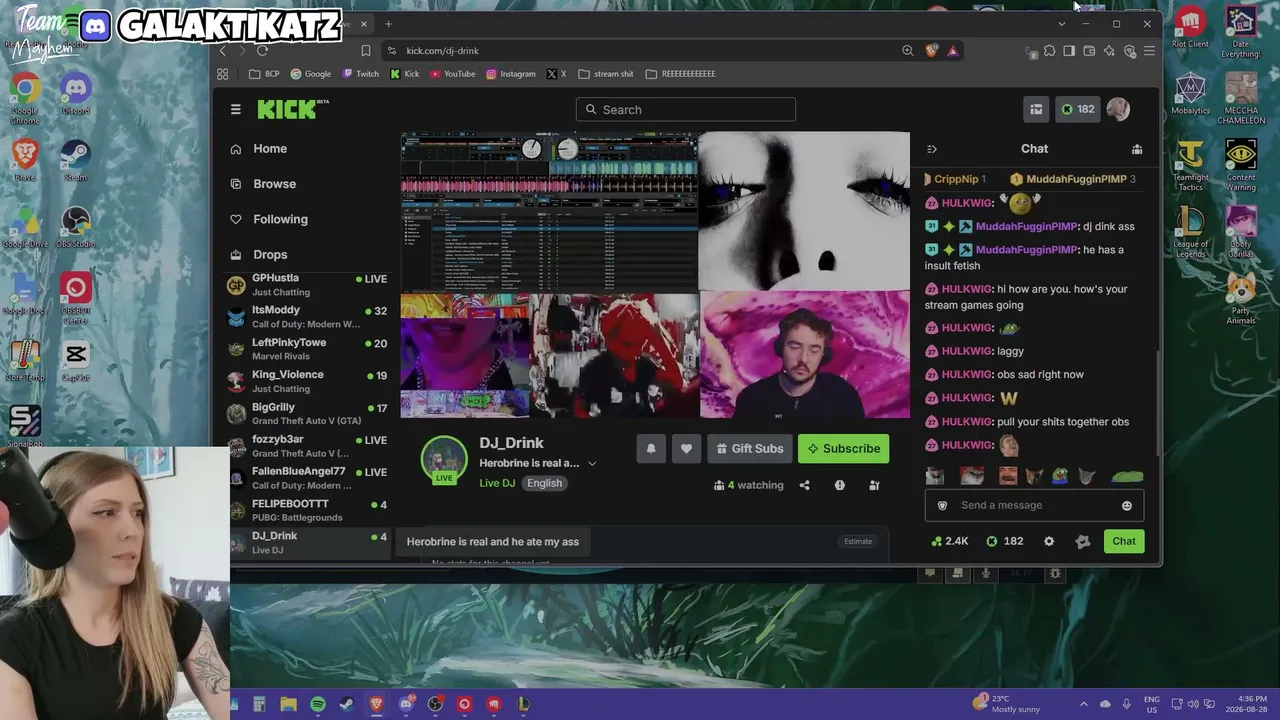Click the green Subscribe button
The height and width of the screenshot is (720, 1280).
pyautogui.click(x=843, y=449)
